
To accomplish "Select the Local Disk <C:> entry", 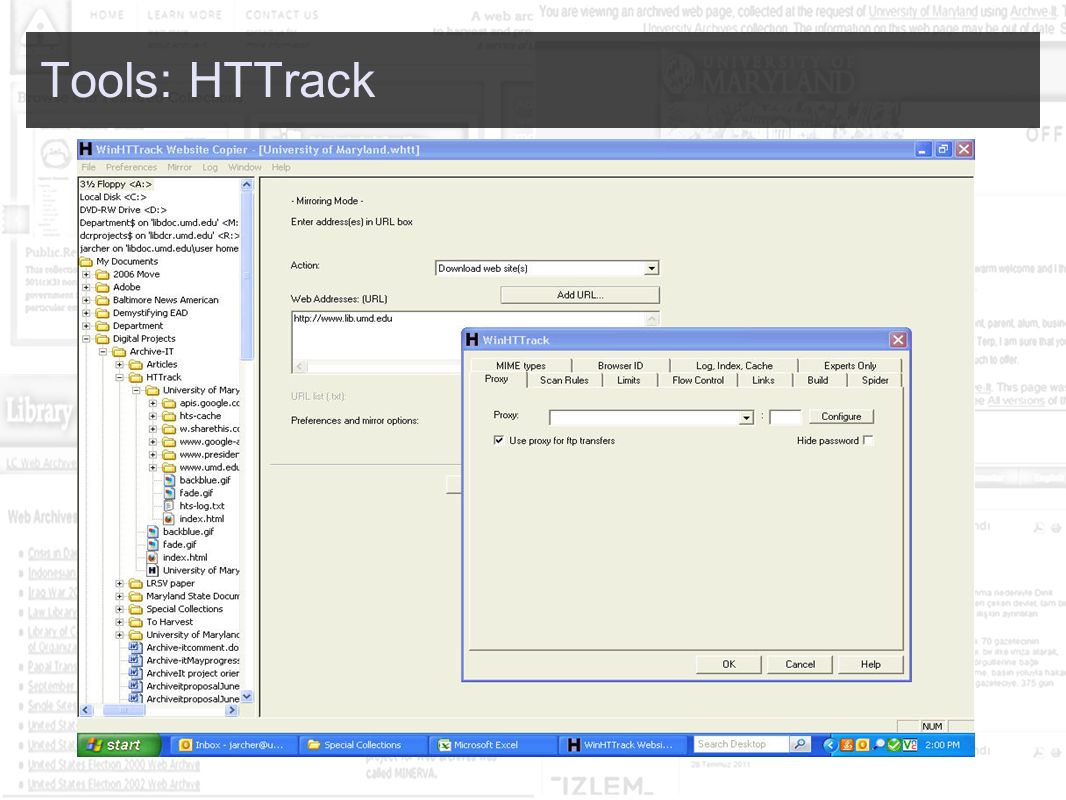I will pyautogui.click(x=113, y=197).
